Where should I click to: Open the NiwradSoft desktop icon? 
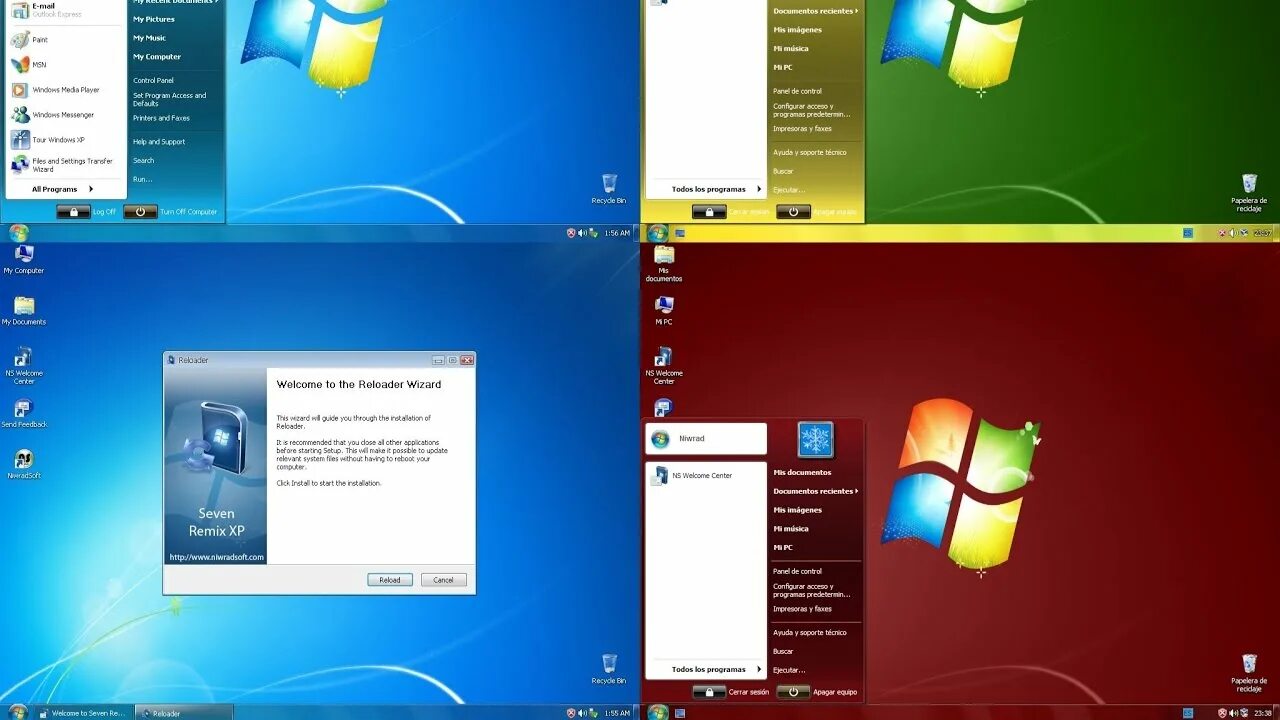click(x=24, y=464)
